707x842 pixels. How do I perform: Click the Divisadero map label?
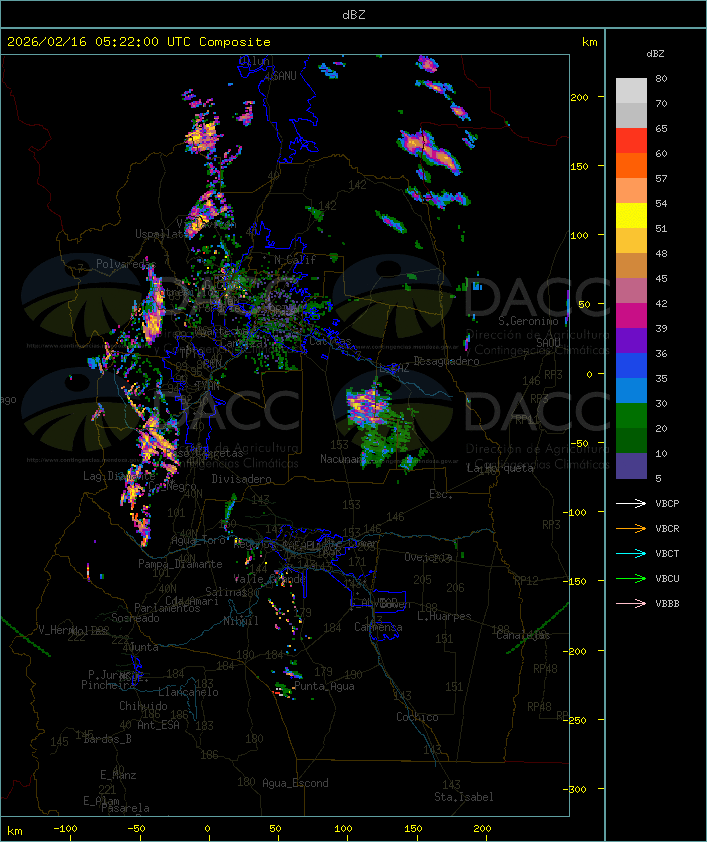point(241,479)
